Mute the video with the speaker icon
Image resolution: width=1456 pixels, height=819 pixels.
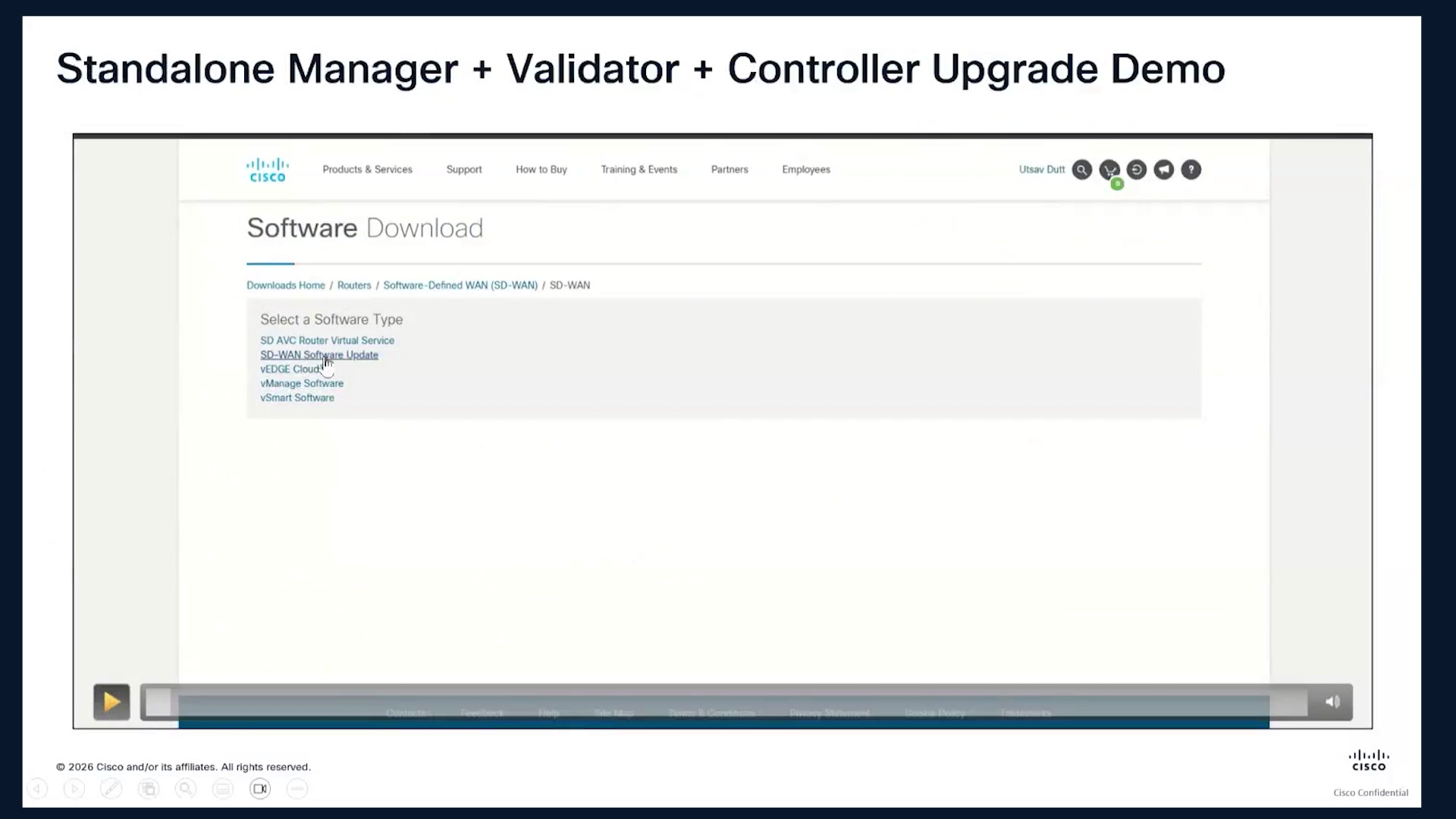[1332, 702]
